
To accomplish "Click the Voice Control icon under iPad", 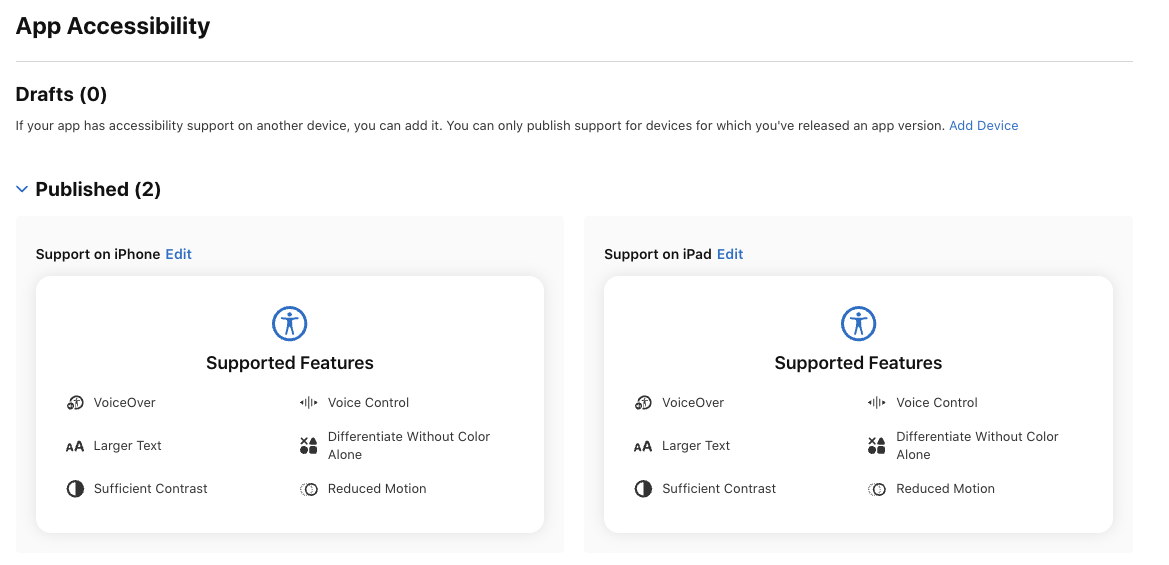I will point(877,403).
